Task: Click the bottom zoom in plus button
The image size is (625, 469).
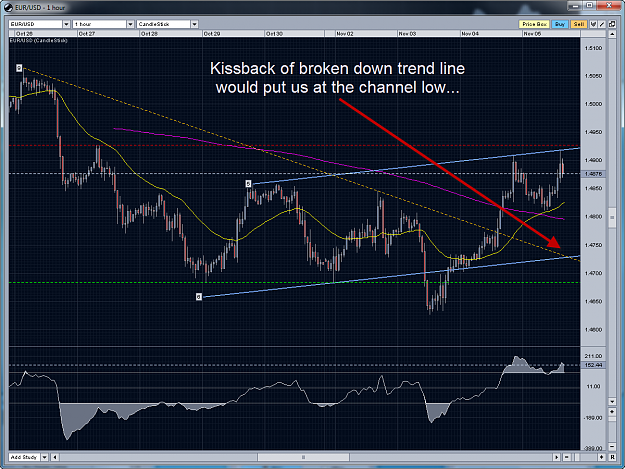Action: [x=601, y=457]
